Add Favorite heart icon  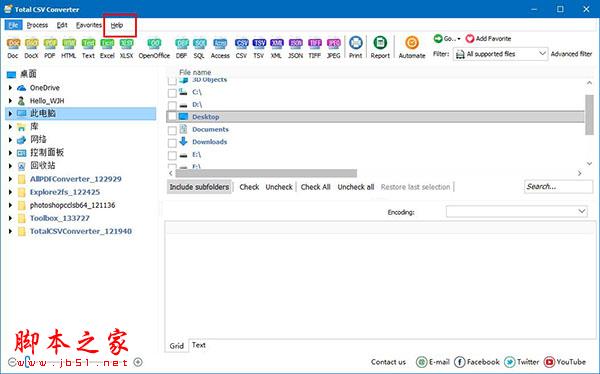(470, 39)
